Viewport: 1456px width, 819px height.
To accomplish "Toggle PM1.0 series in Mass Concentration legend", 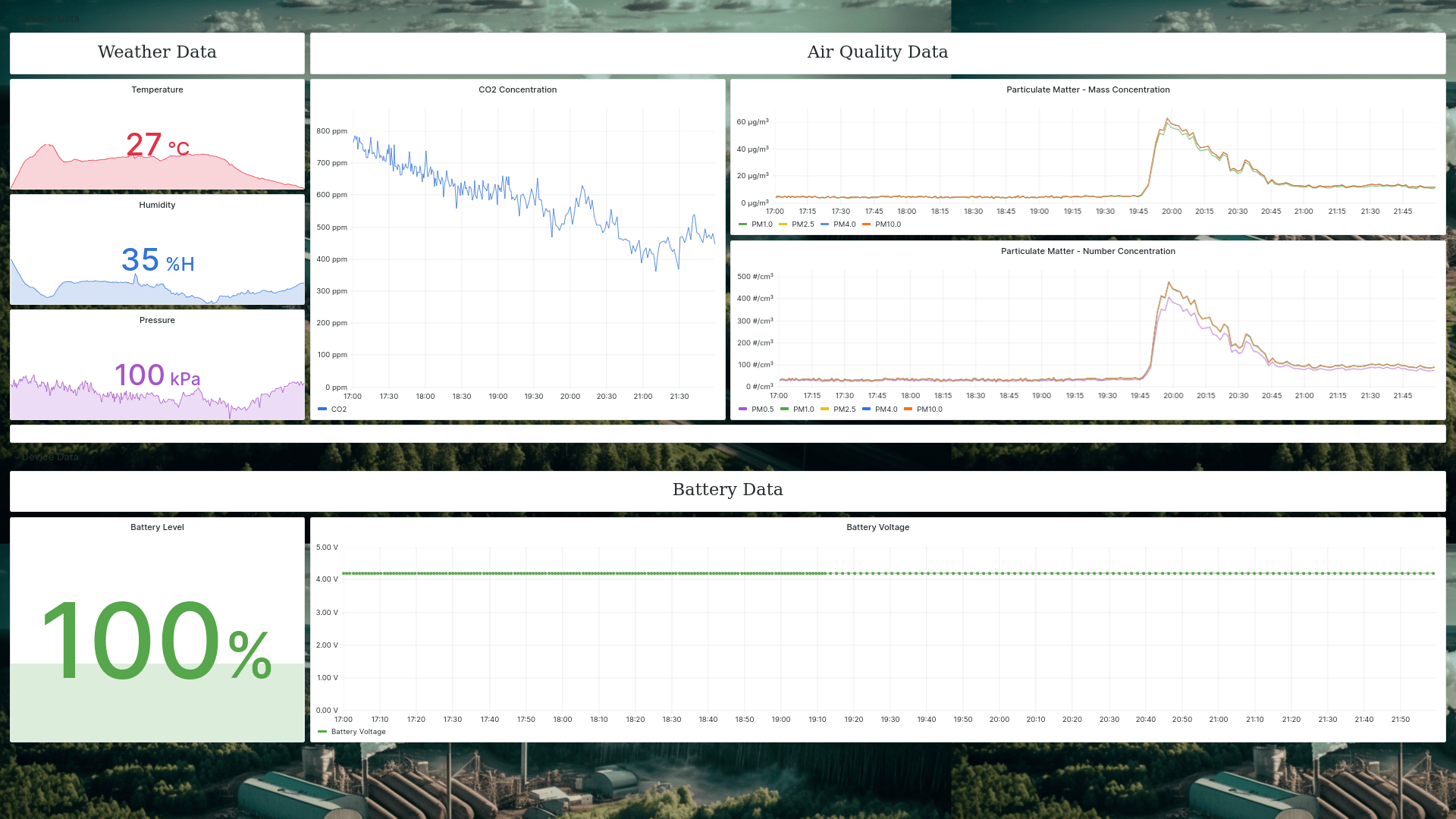I will [x=761, y=224].
